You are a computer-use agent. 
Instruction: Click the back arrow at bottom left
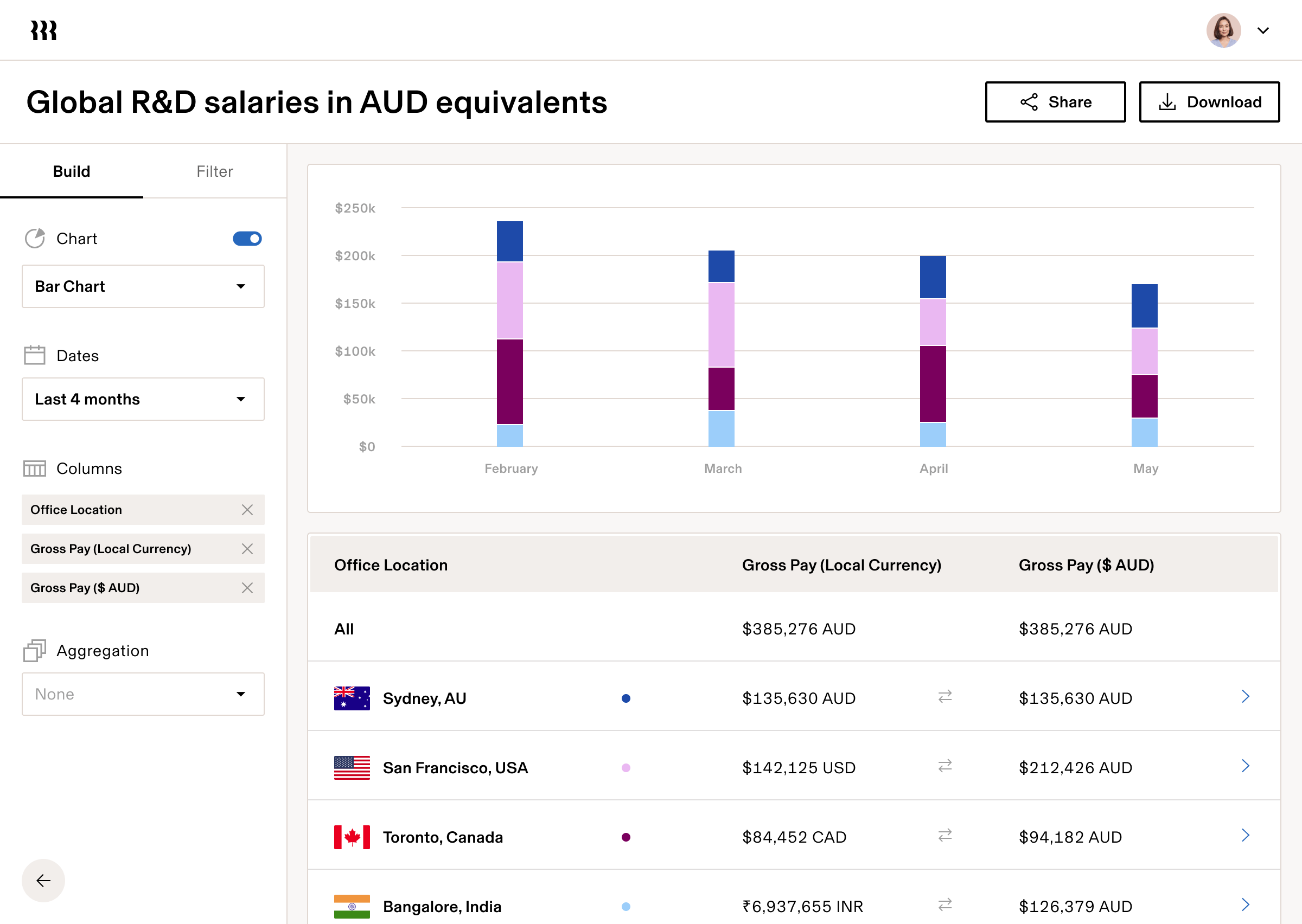coord(43,880)
